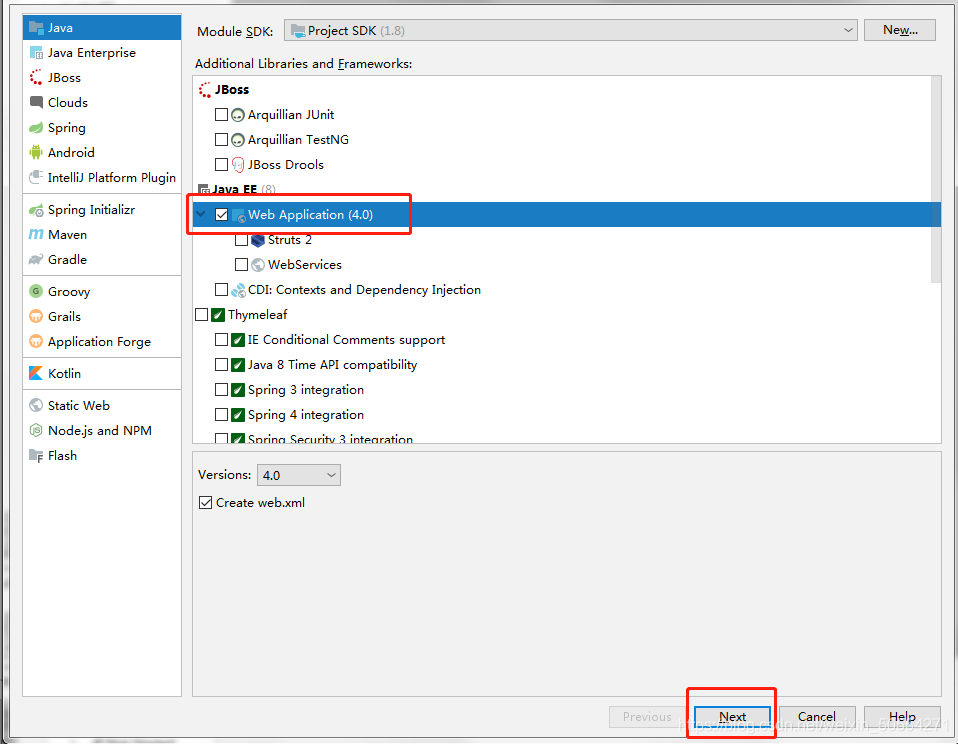This screenshot has width=958, height=744.
Task: Check the Arquillian TestNG checkbox
Action: pos(221,139)
